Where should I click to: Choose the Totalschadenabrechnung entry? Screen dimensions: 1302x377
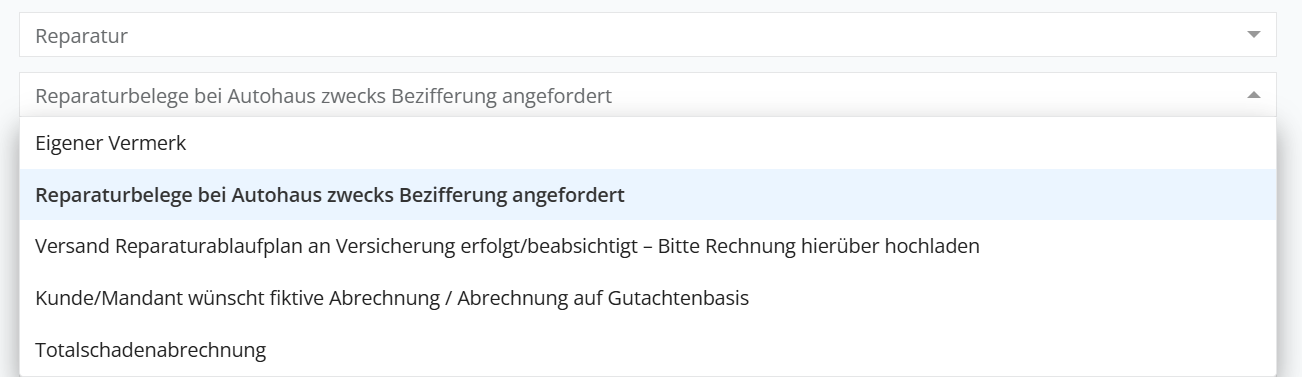pyautogui.click(x=648, y=350)
